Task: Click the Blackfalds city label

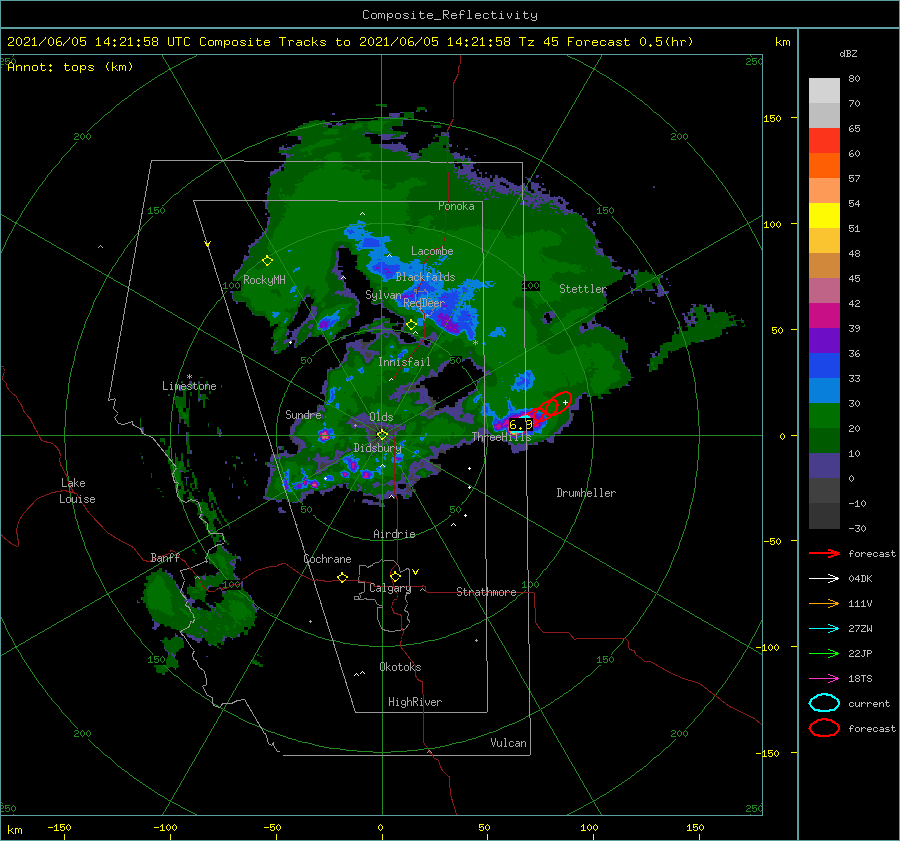Action: (425, 277)
